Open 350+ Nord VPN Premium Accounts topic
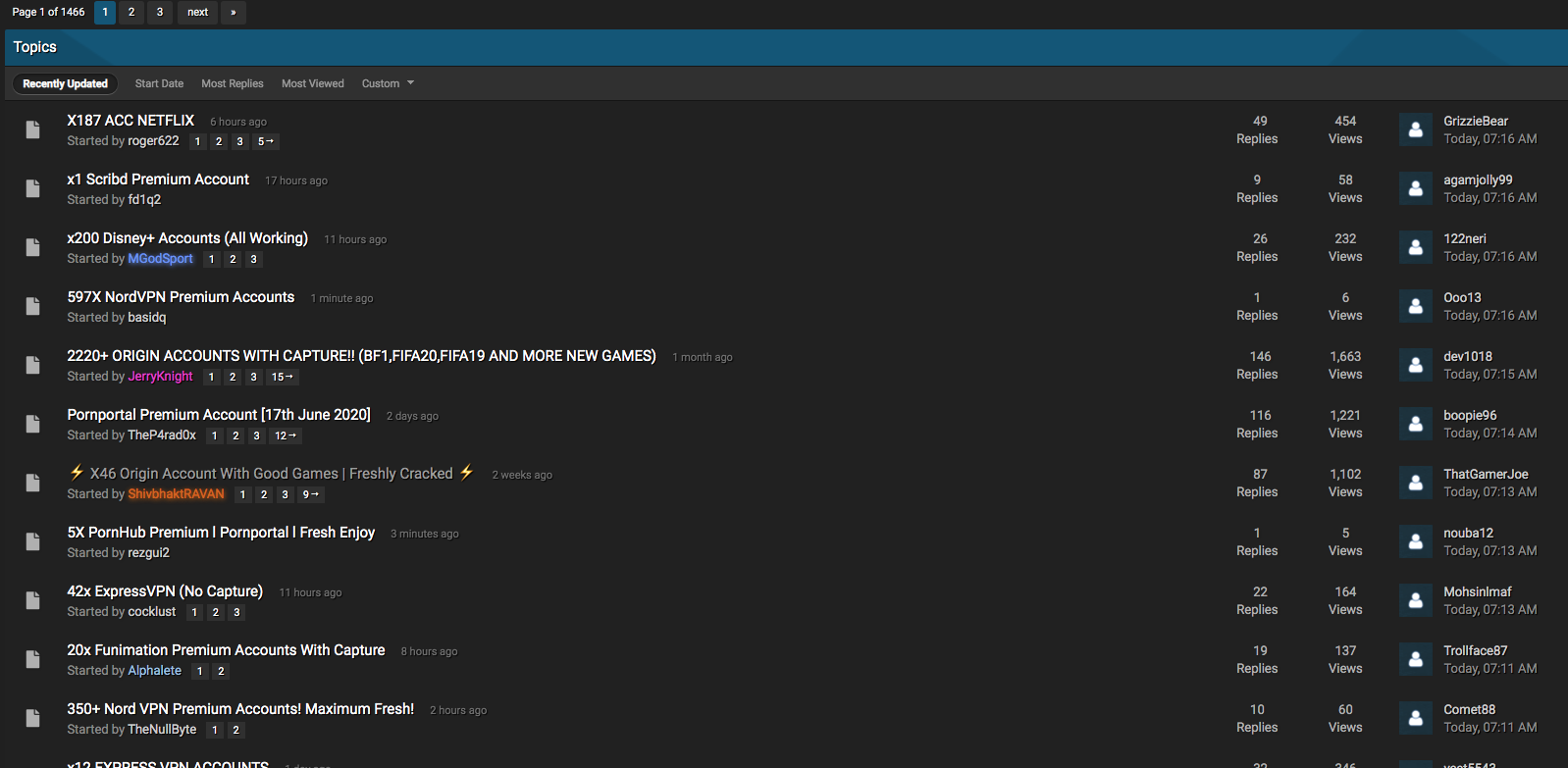 tap(240, 708)
